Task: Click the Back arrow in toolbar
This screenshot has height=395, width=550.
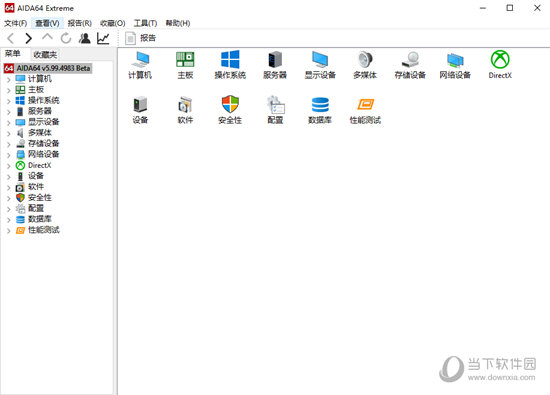Action: click(11, 38)
